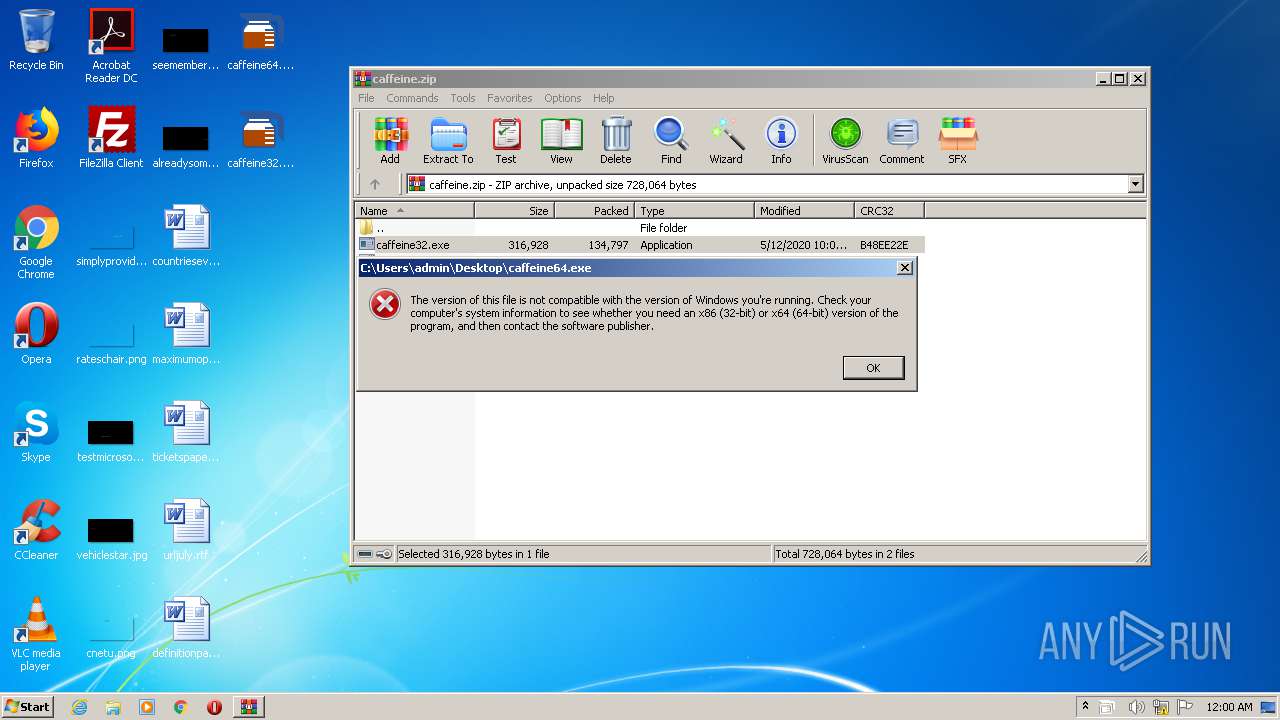Click the taskbar clock showing 12:00 AM

(x=1229, y=707)
